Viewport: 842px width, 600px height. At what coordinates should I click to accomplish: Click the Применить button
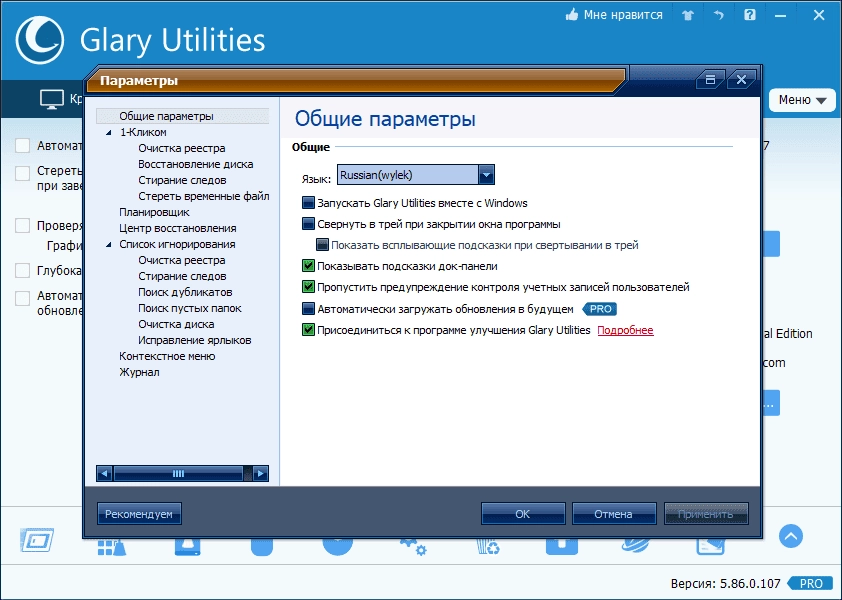pyautogui.click(x=706, y=514)
